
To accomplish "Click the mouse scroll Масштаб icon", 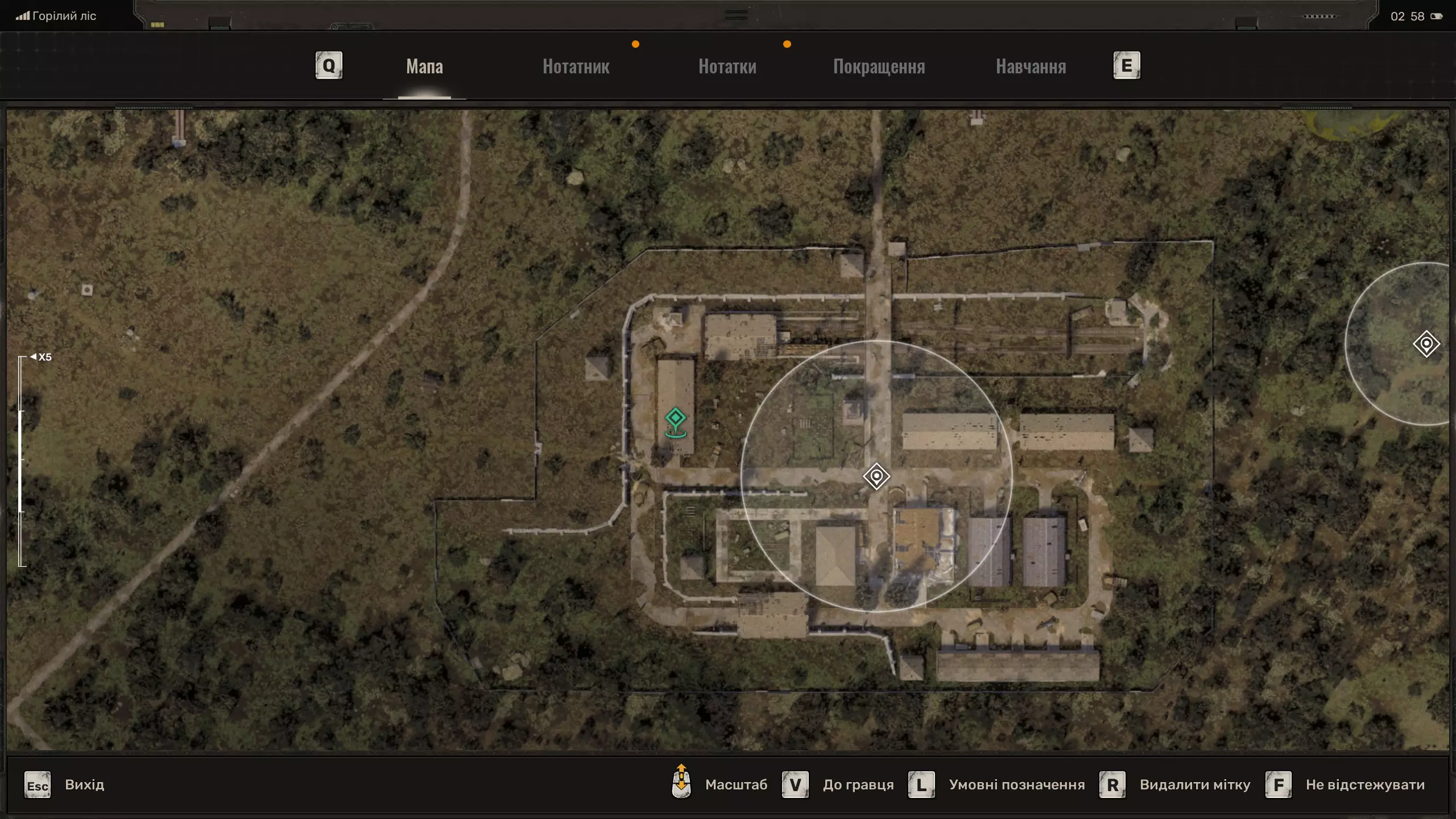I will click(681, 782).
